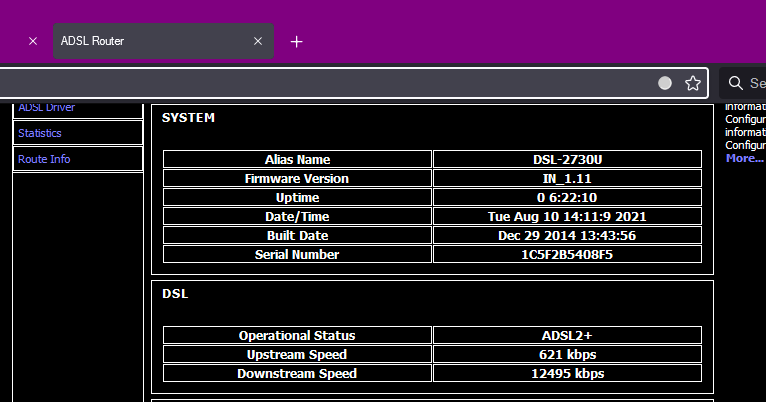Go to Route Info in sidebar
Viewport: 766px width, 402px height.
coord(44,159)
